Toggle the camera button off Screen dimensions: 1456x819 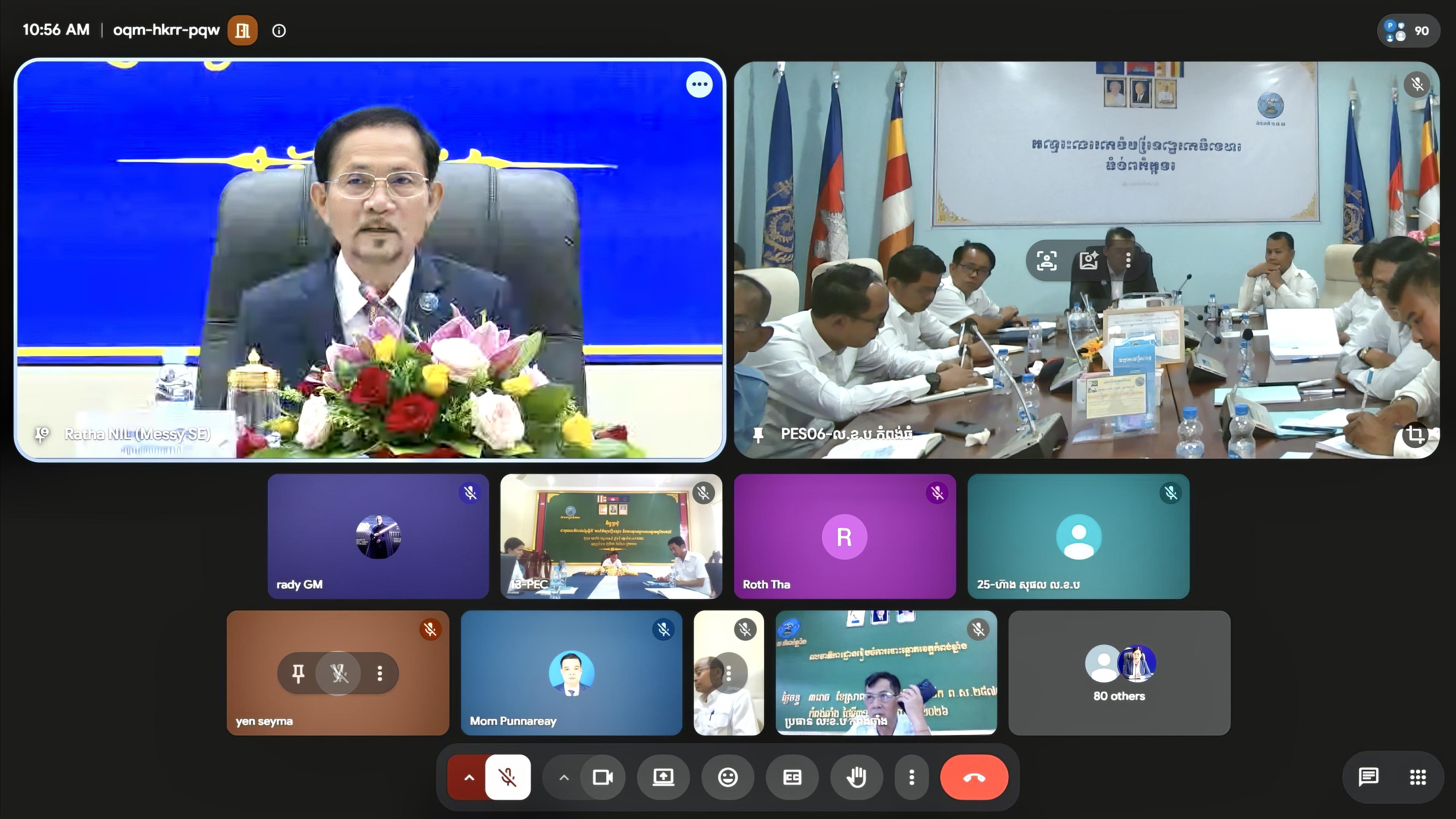(602, 777)
